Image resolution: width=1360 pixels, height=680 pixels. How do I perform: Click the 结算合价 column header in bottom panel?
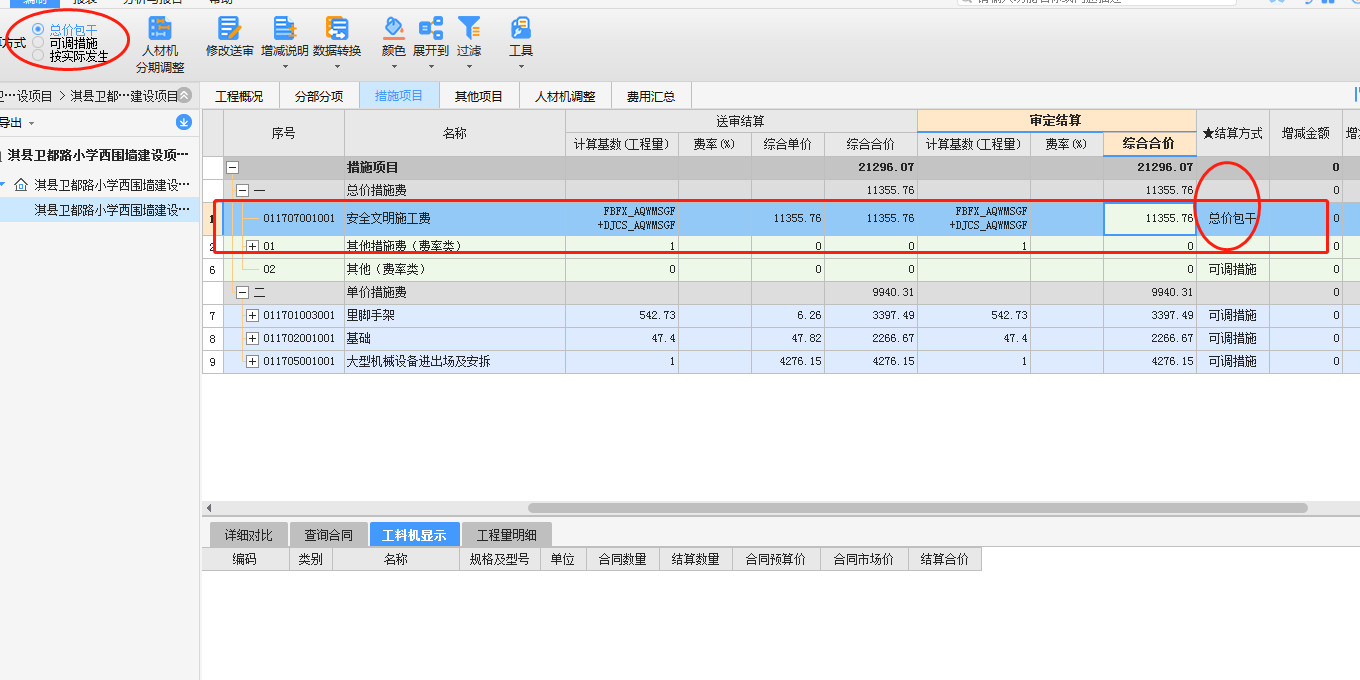(945, 560)
